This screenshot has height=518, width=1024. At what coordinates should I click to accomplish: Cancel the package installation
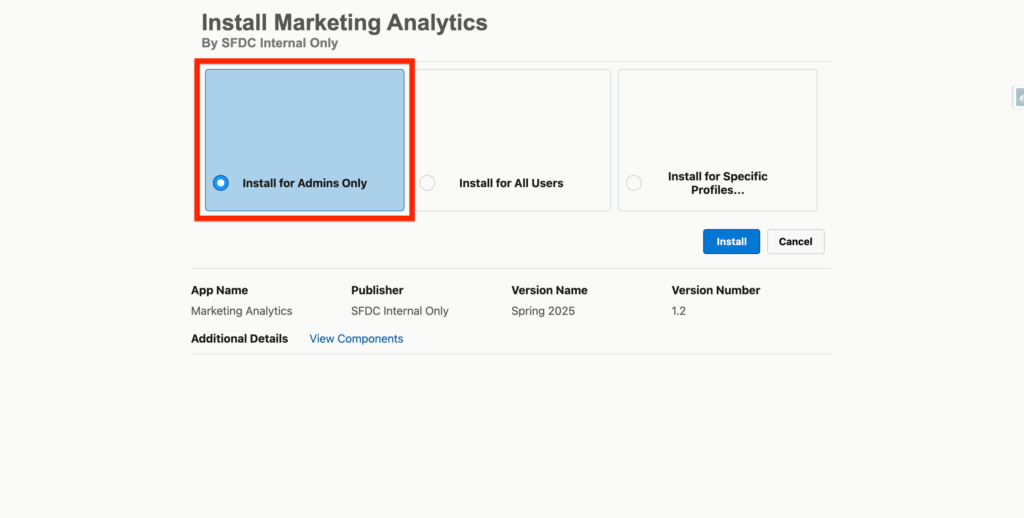click(795, 242)
